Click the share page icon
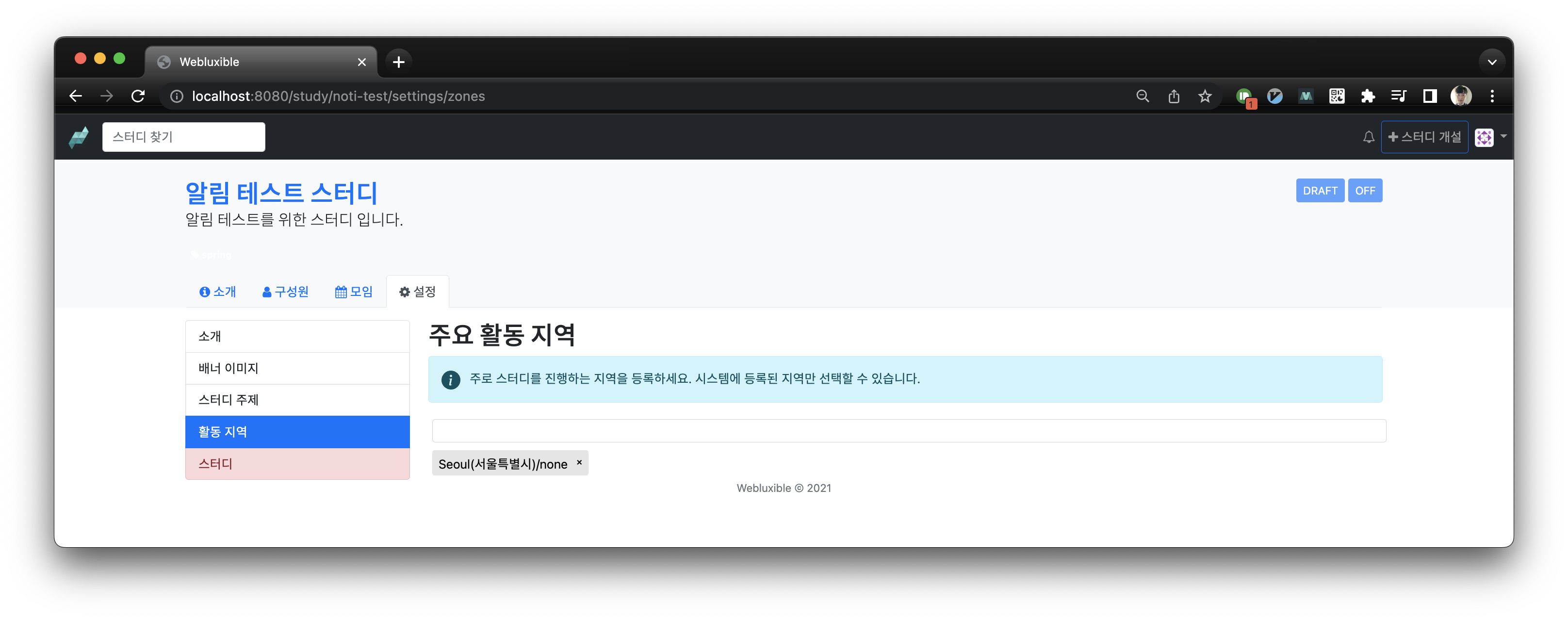This screenshot has height=619, width=1568. (1174, 96)
